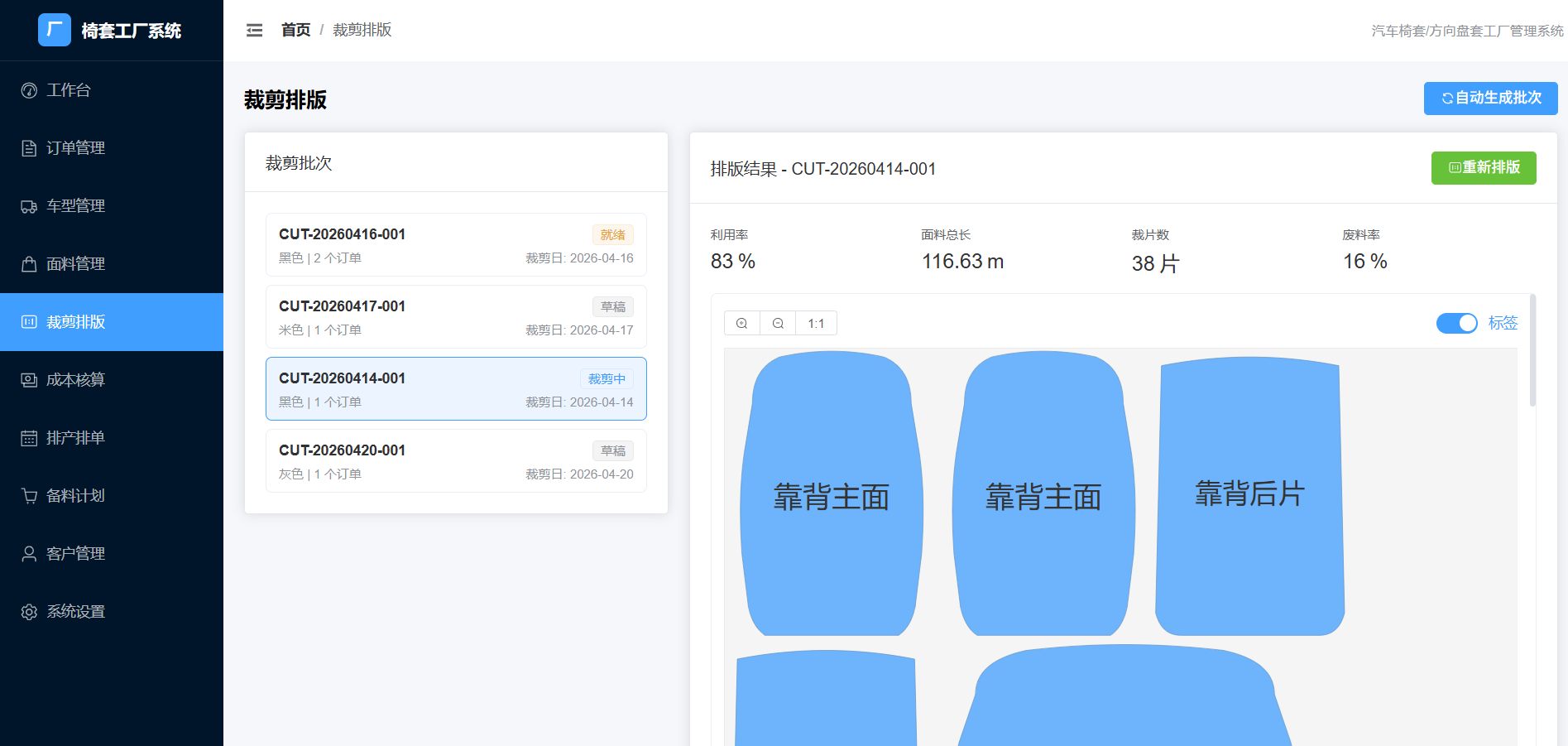Click the 裁剪中 status tag
This screenshot has width=1568, height=746.
(x=607, y=379)
